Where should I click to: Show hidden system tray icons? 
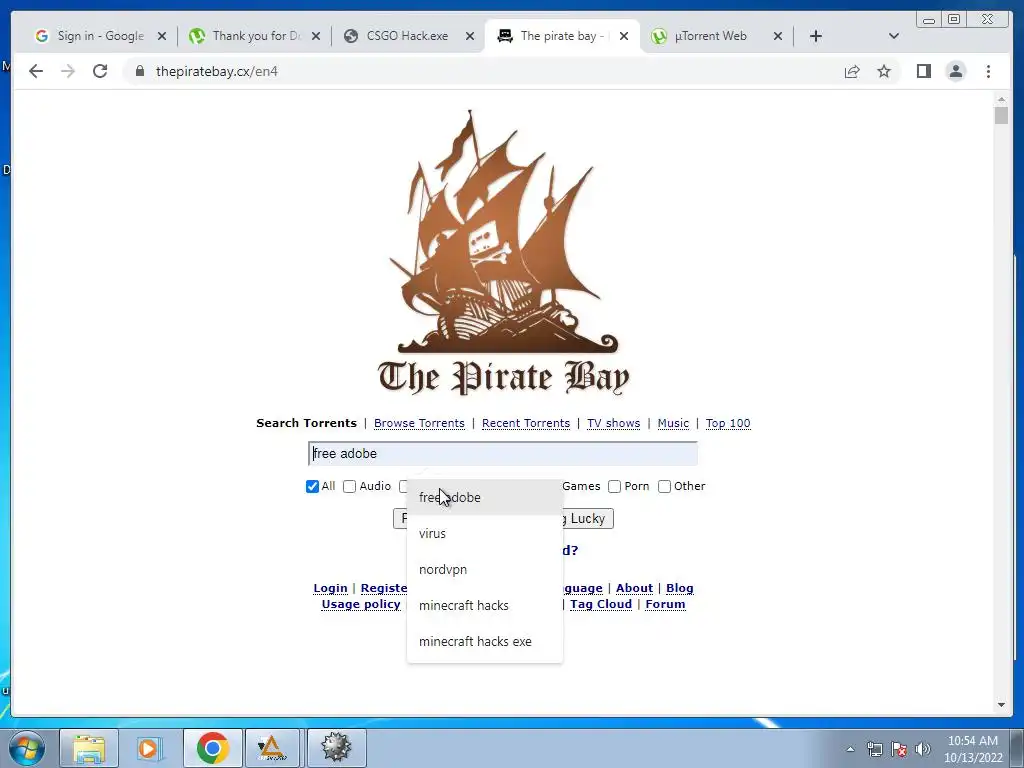point(850,749)
